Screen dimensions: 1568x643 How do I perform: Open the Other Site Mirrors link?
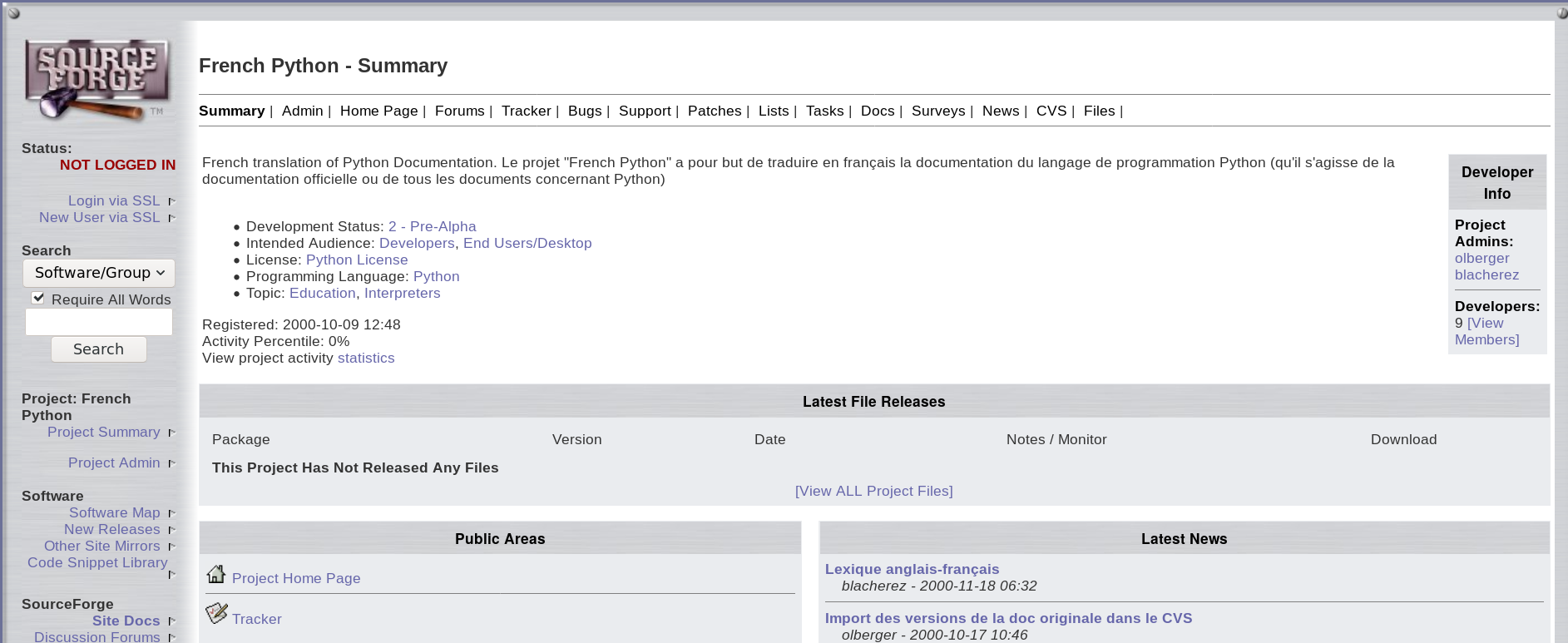click(101, 546)
